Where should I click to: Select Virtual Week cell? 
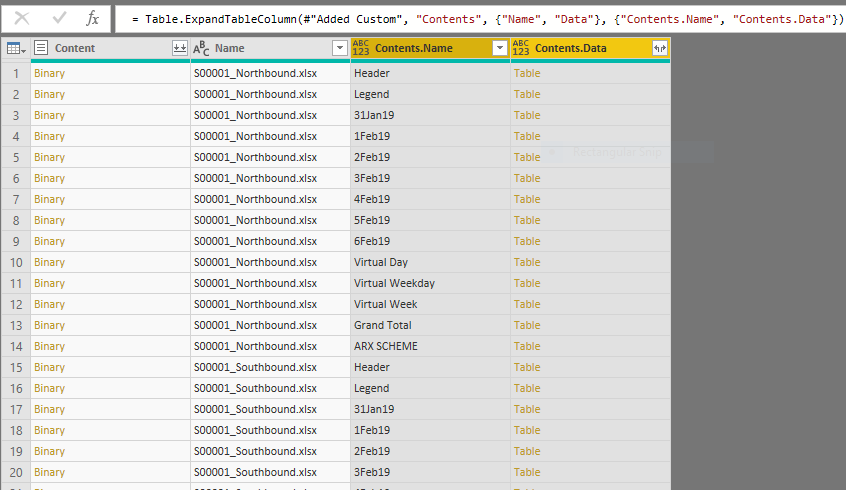tap(430, 304)
